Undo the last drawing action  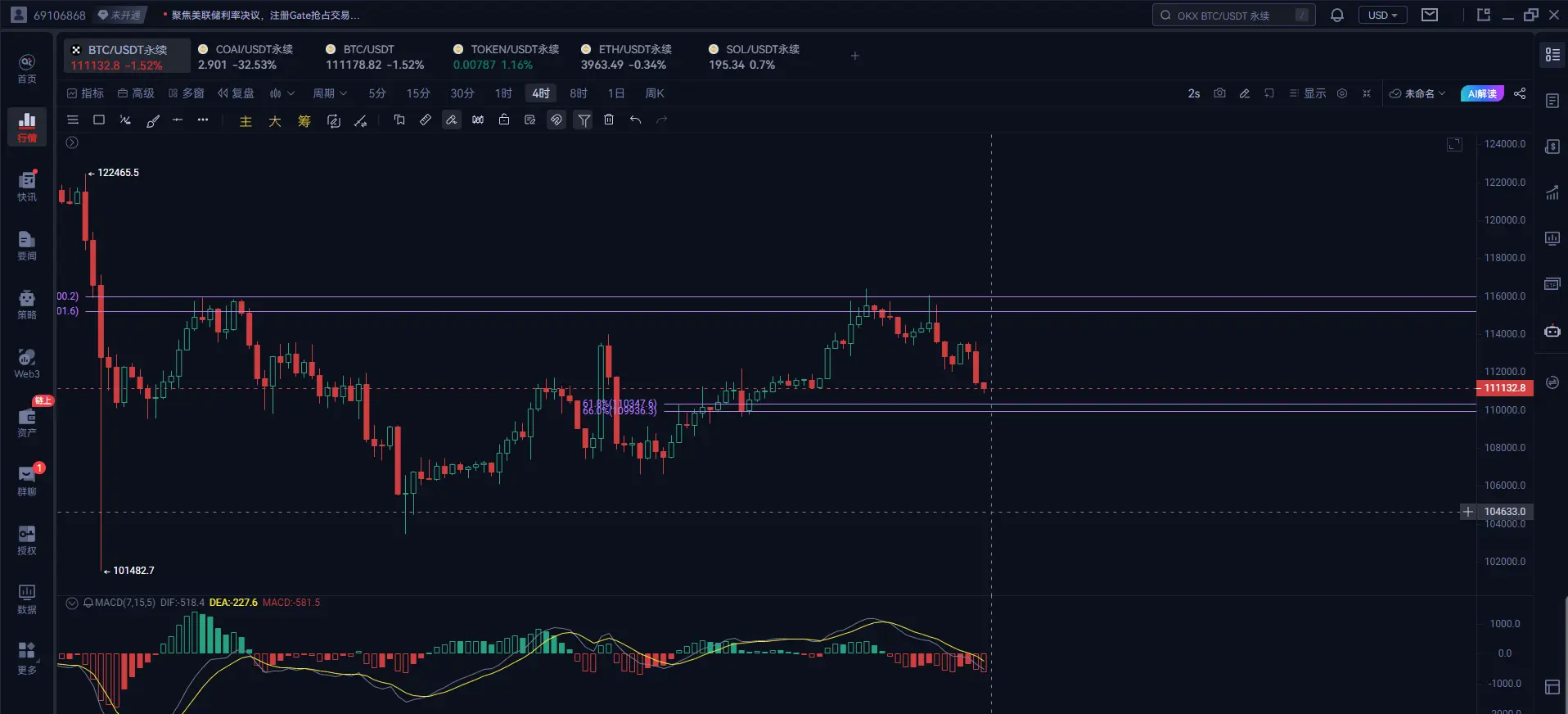click(x=635, y=120)
